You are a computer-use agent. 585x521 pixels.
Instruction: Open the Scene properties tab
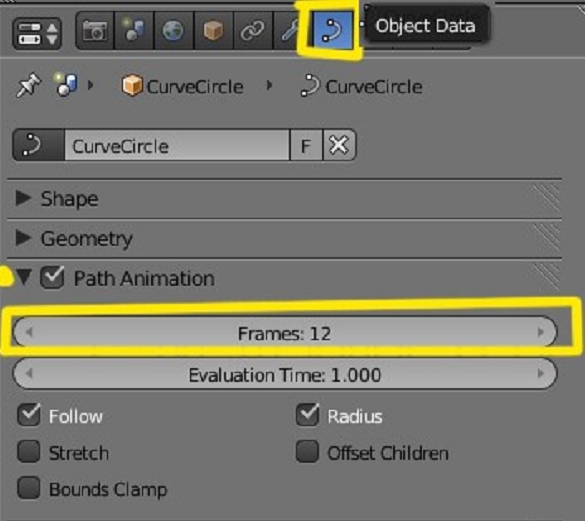click(x=134, y=30)
